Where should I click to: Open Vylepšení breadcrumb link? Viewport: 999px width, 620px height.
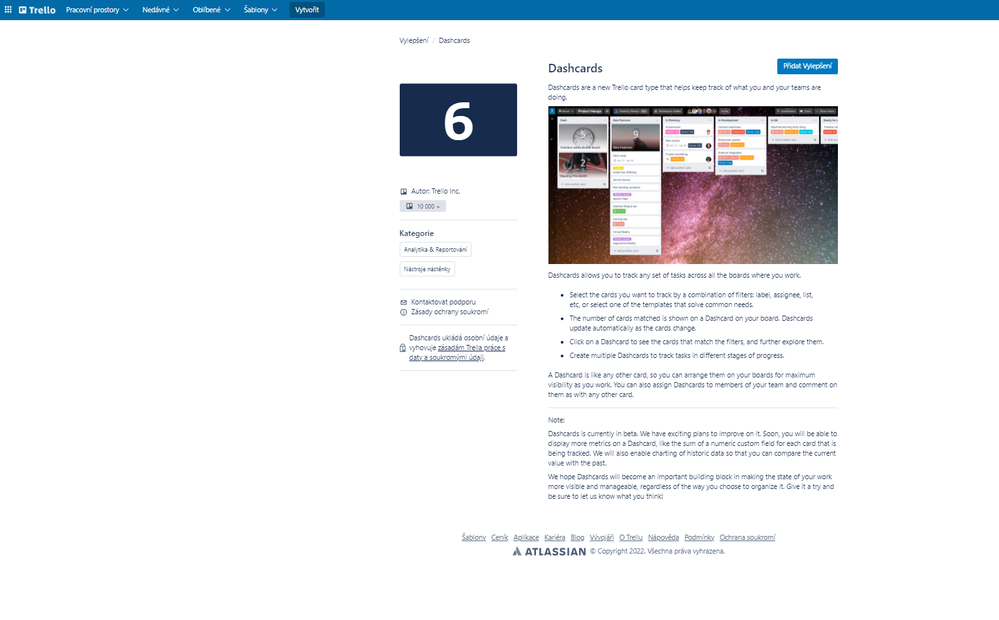[x=414, y=40]
